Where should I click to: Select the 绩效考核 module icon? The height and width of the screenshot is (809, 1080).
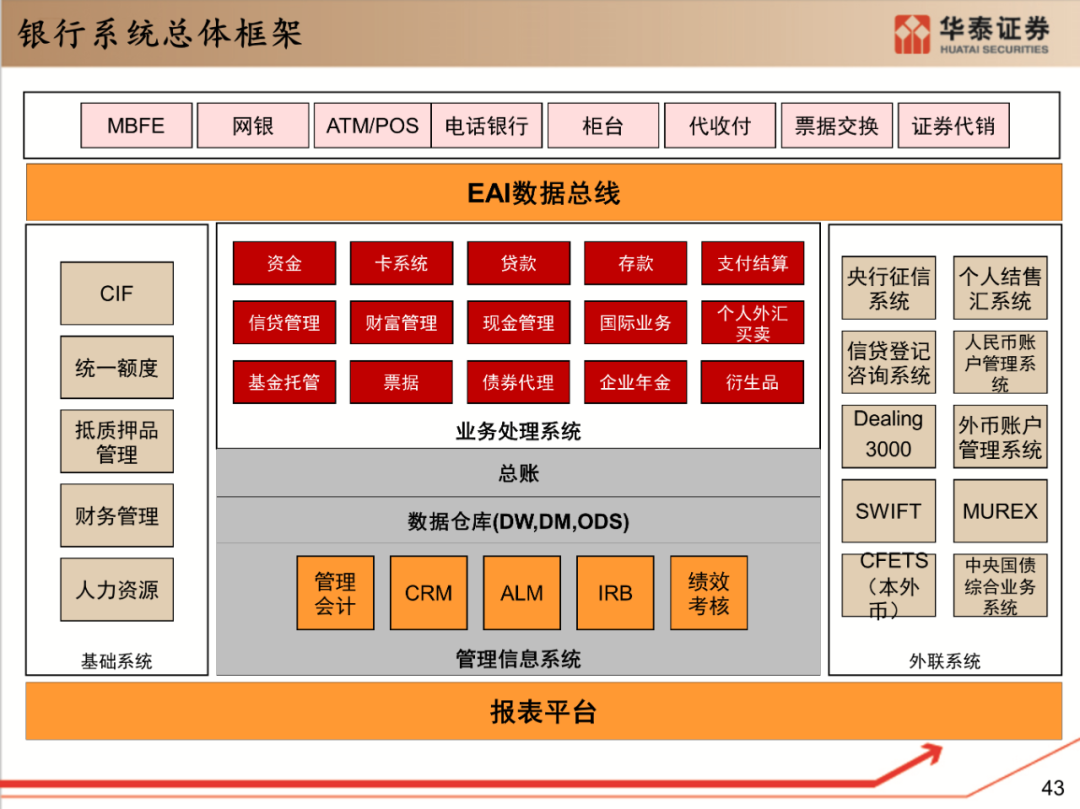(708, 592)
